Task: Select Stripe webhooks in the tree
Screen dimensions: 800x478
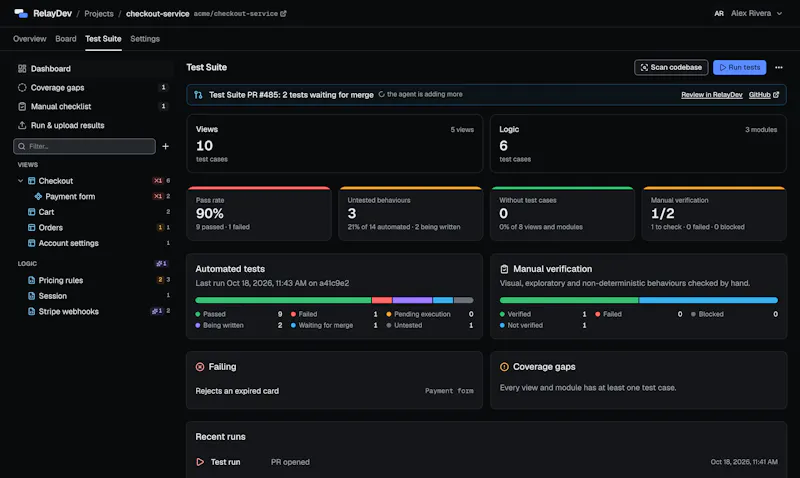Action: click(68, 311)
